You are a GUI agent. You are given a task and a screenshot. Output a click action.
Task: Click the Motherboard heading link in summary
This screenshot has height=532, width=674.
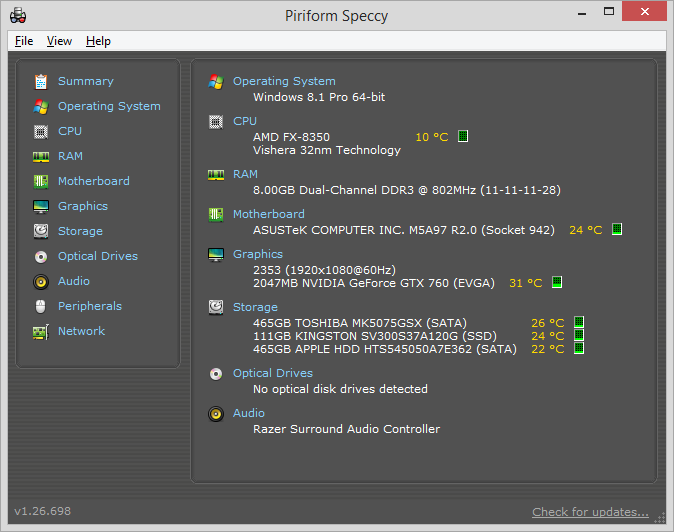tap(269, 214)
